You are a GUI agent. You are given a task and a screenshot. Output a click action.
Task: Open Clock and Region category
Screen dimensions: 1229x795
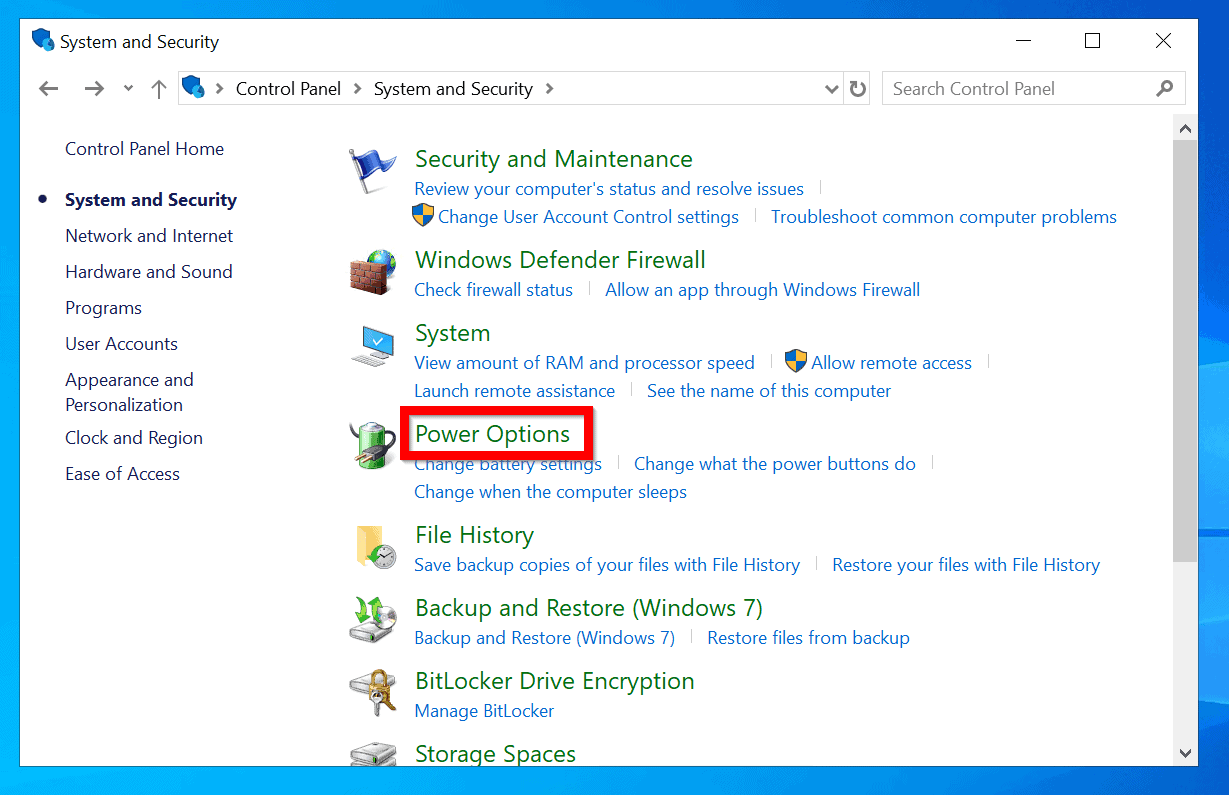coord(134,438)
